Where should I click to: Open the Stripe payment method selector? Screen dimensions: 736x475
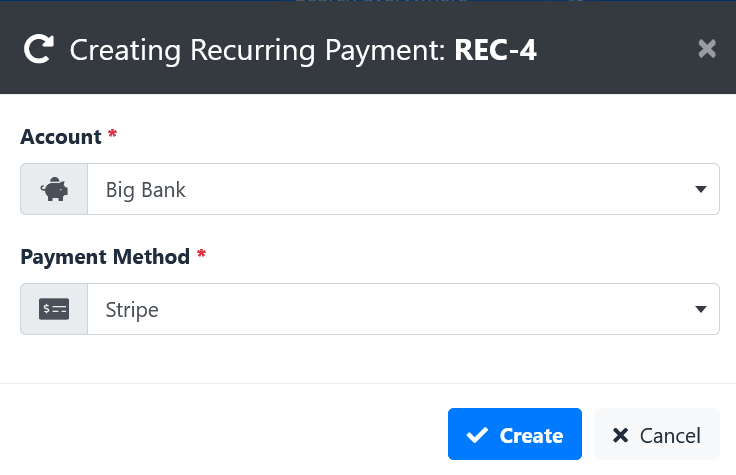[x=403, y=309]
